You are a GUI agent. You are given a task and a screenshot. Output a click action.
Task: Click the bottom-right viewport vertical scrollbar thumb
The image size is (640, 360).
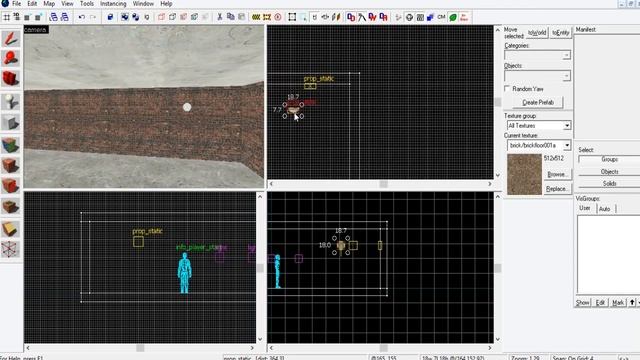pyautogui.click(x=498, y=268)
